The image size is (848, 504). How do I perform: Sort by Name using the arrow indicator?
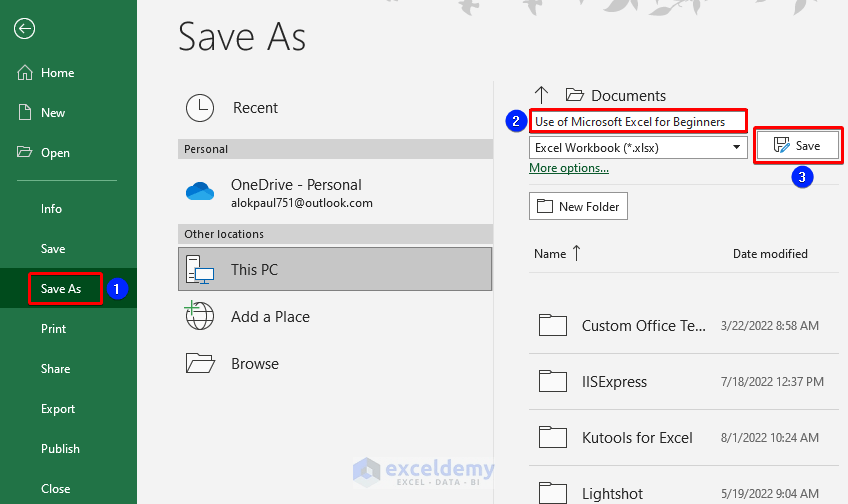point(577,253)
